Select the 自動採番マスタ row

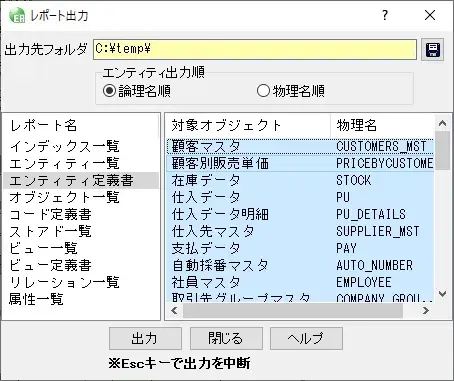tap(300, 265)
